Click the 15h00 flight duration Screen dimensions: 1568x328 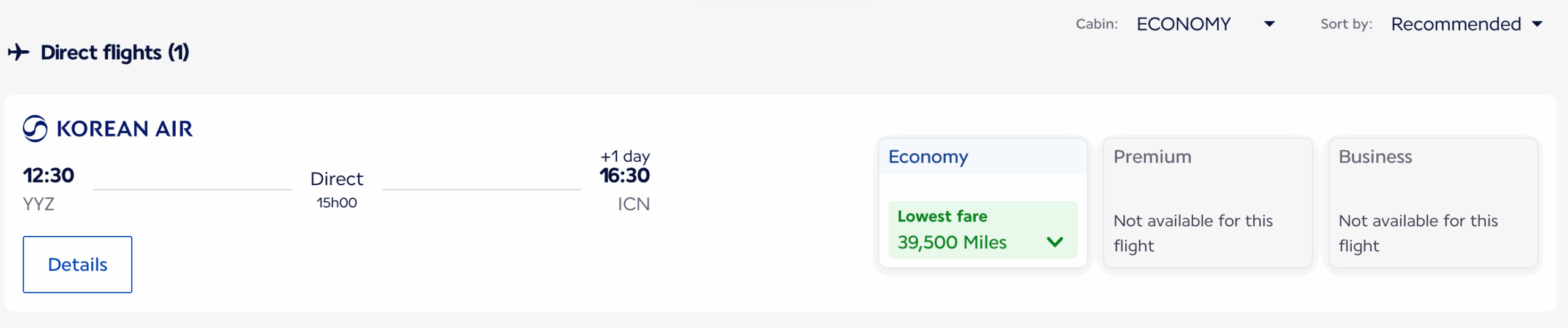336,203
